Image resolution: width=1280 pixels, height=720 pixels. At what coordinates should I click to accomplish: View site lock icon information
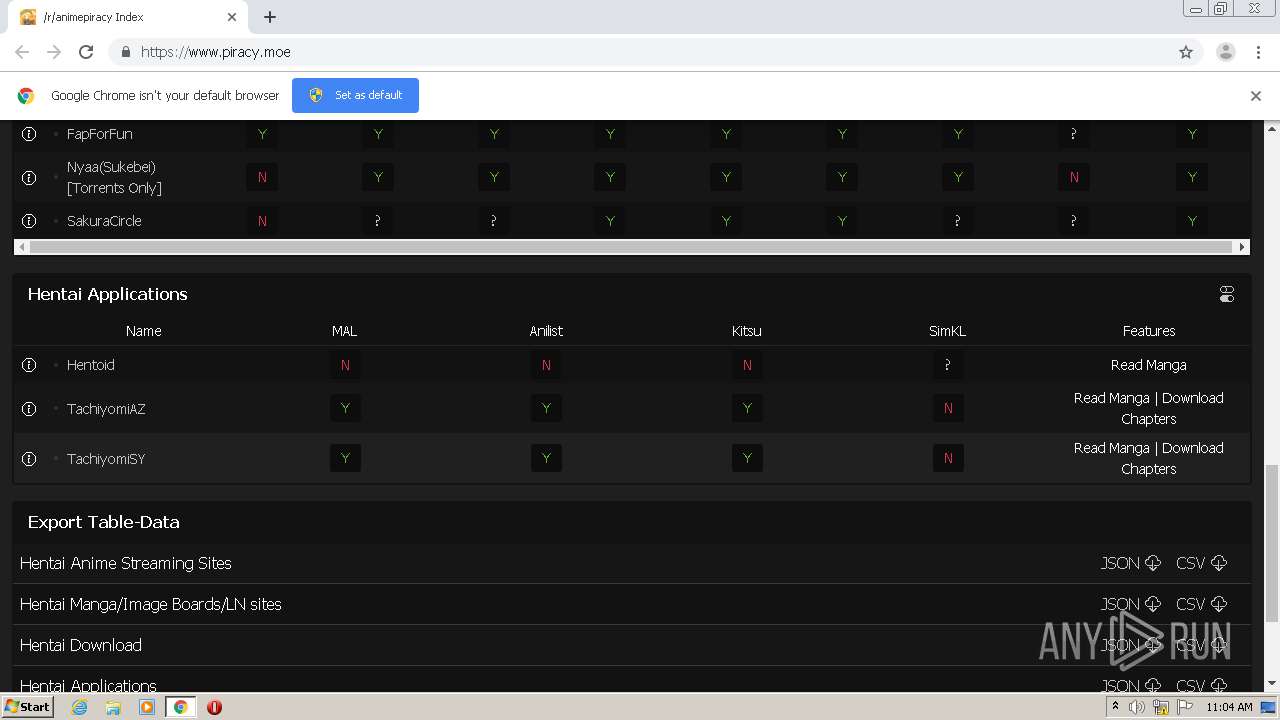tap(125, 52)
